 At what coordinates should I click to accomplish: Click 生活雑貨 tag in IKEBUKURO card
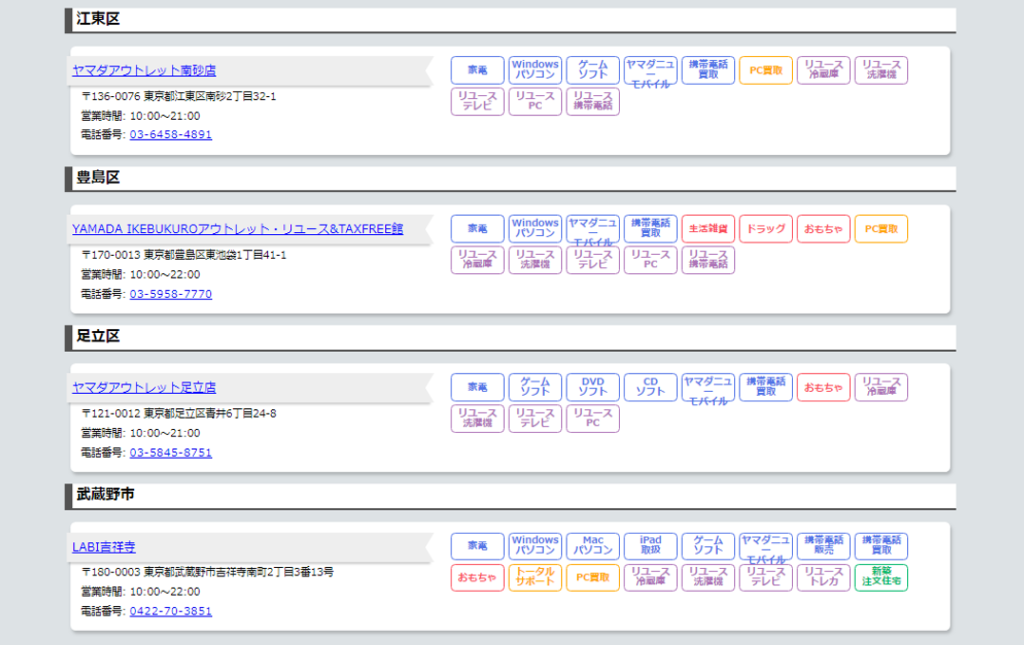[708, 228]
